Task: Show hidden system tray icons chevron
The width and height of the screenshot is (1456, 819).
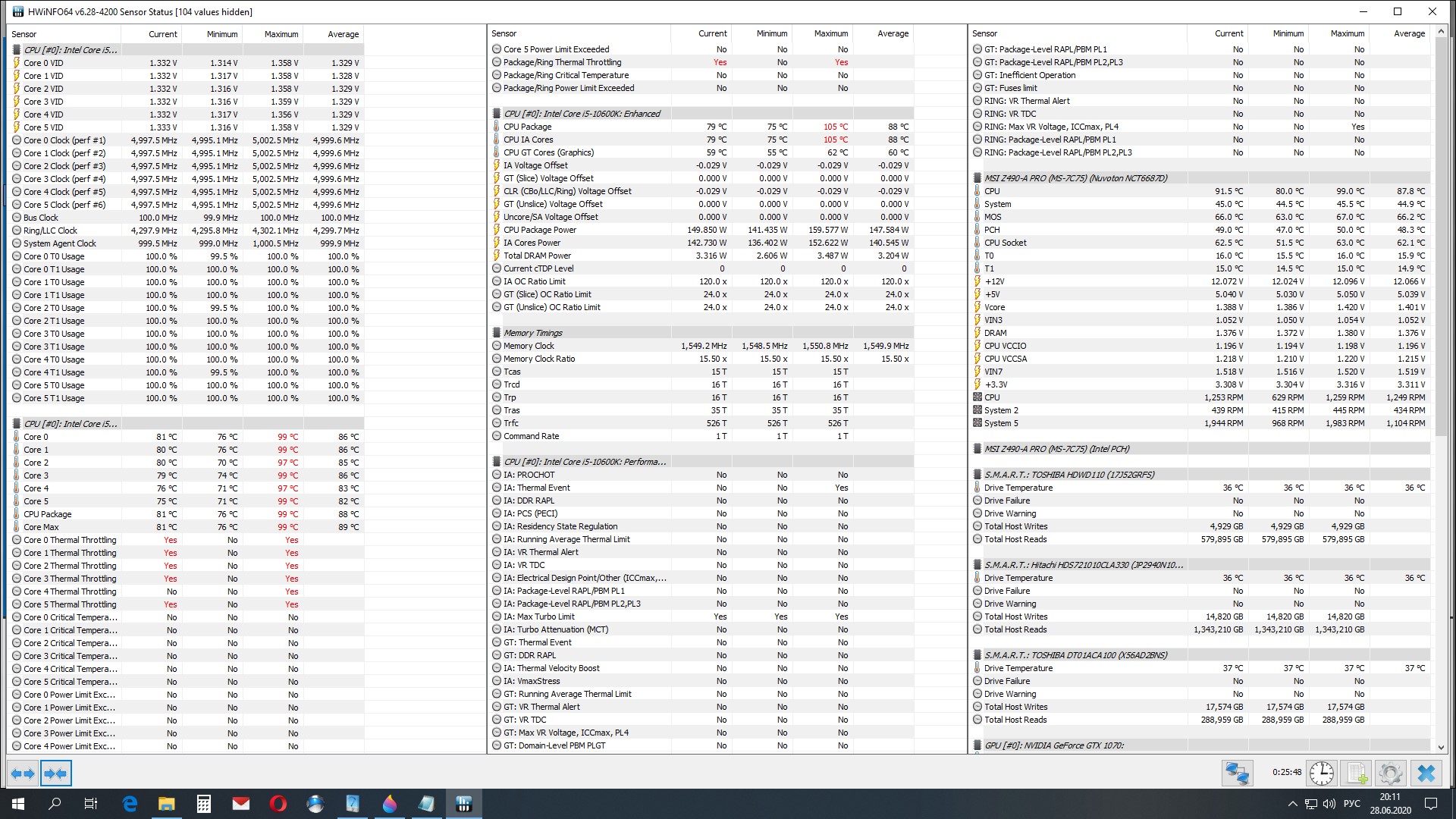Action: click(1292, 804)
